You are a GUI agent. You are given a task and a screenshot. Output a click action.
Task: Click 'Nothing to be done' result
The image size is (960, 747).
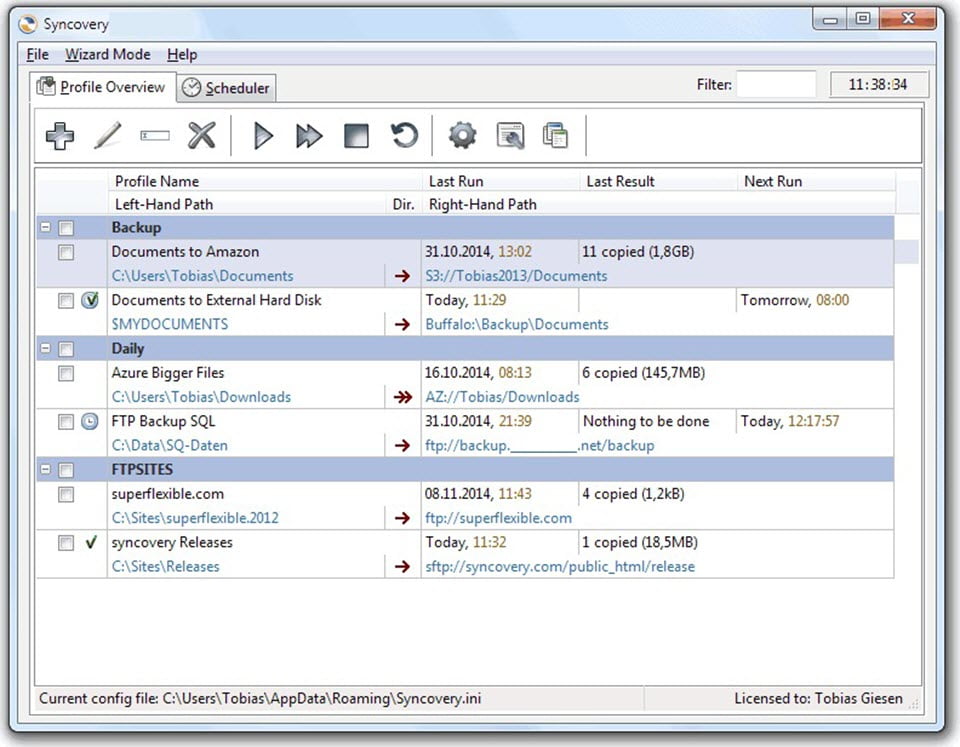click(646, 421)
